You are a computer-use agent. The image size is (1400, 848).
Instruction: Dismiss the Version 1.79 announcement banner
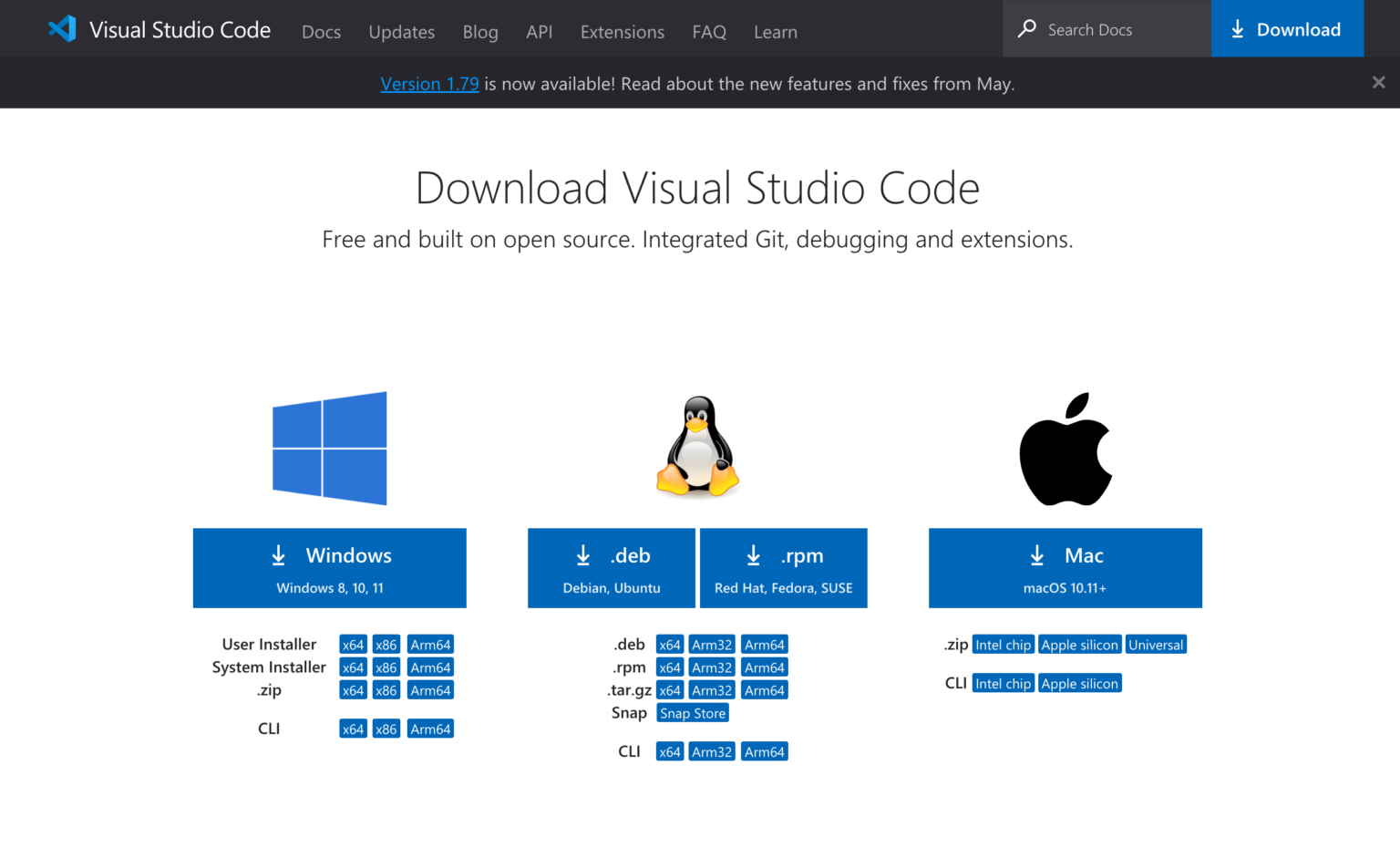(x=1378, y=82)
